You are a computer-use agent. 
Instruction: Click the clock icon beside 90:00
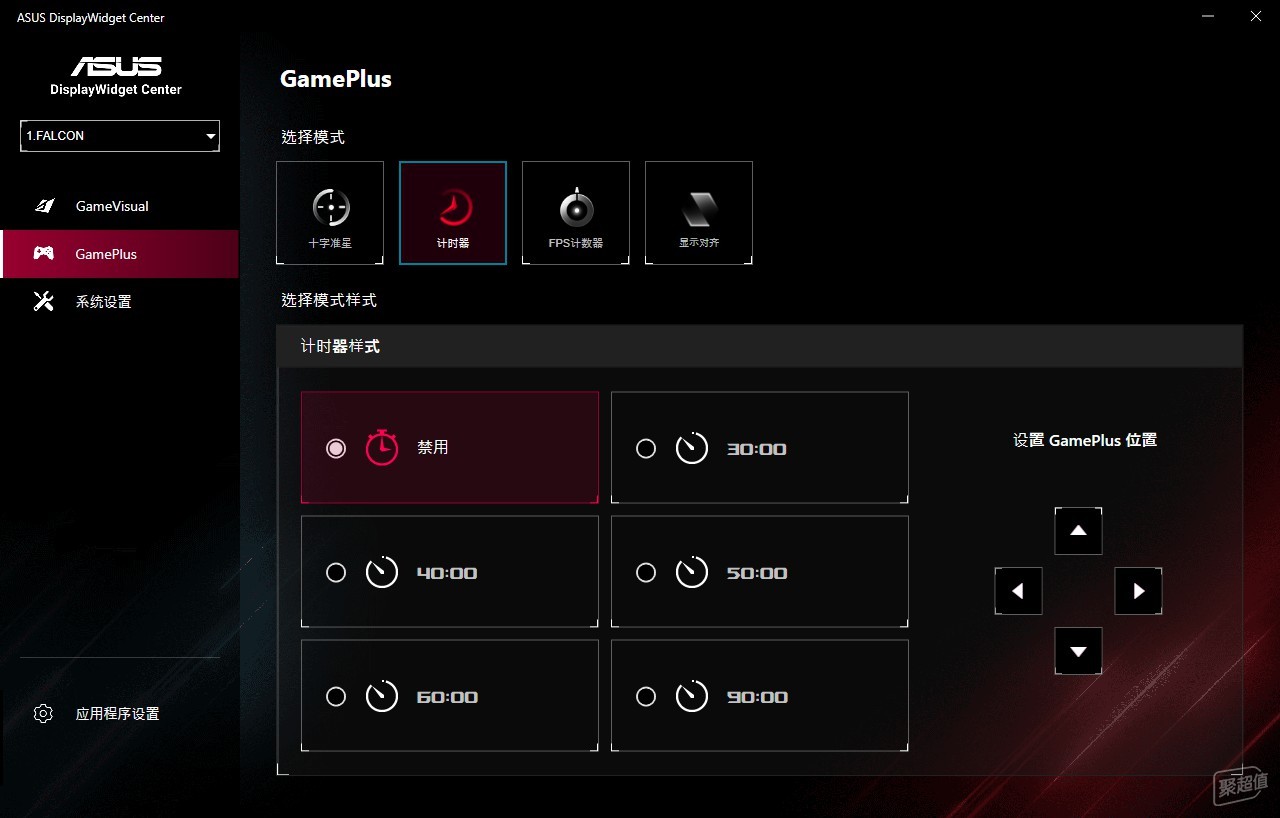click(x=692, y=696)
